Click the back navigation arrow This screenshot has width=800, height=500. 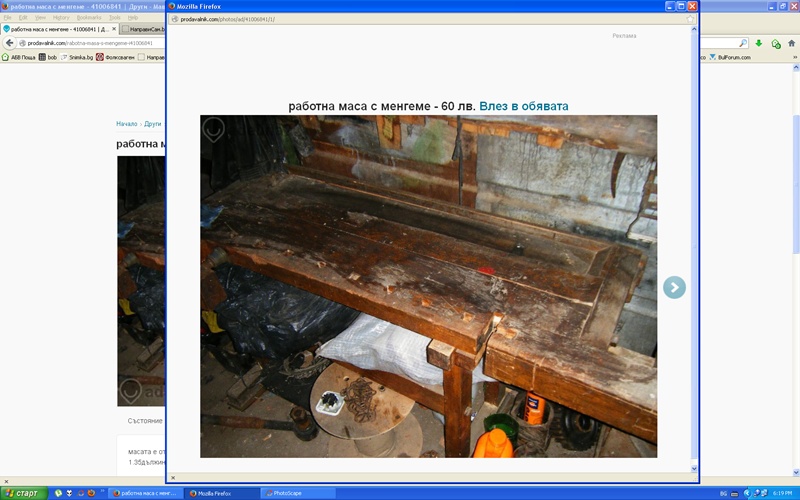(9, 43)
